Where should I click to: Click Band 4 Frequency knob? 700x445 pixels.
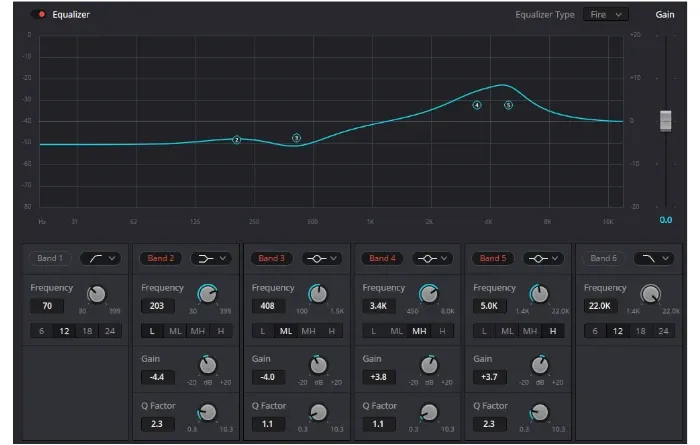point(429,294)
